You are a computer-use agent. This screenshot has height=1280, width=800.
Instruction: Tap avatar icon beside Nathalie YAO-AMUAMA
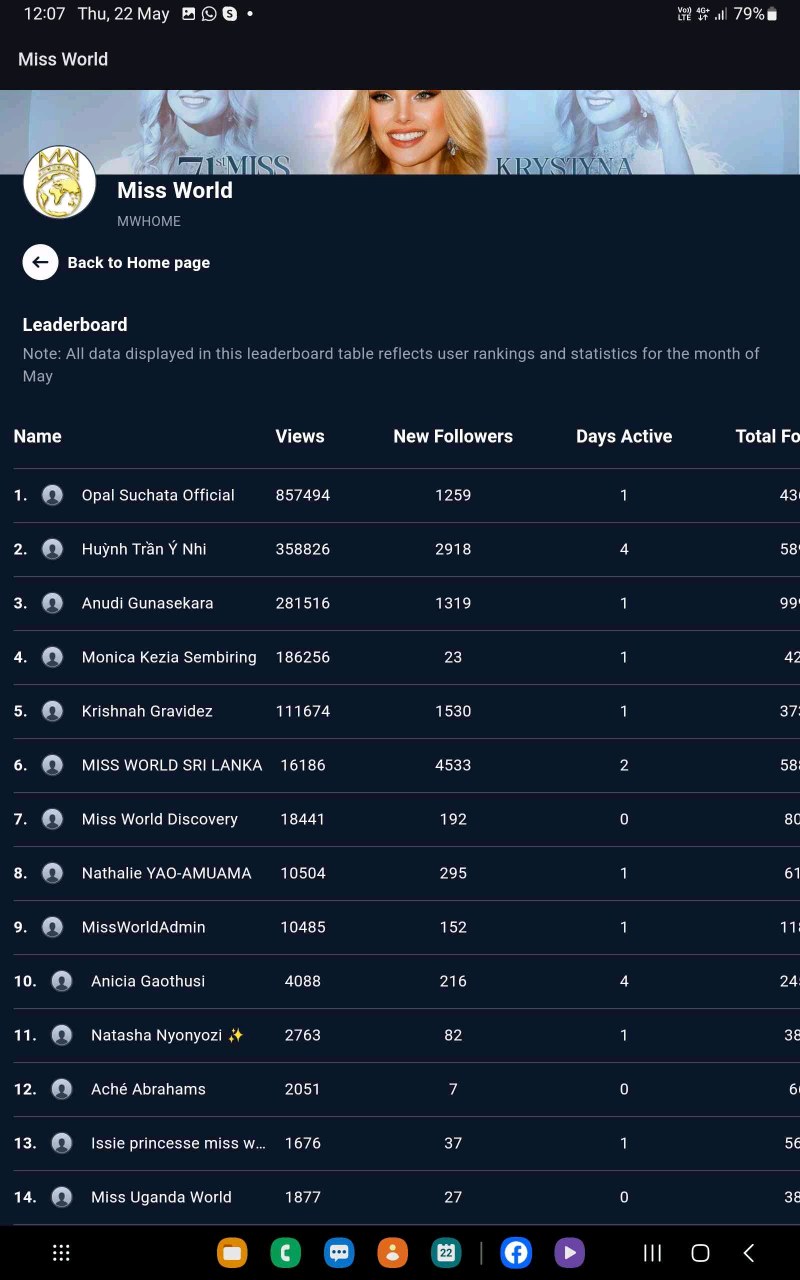[52, 873]
